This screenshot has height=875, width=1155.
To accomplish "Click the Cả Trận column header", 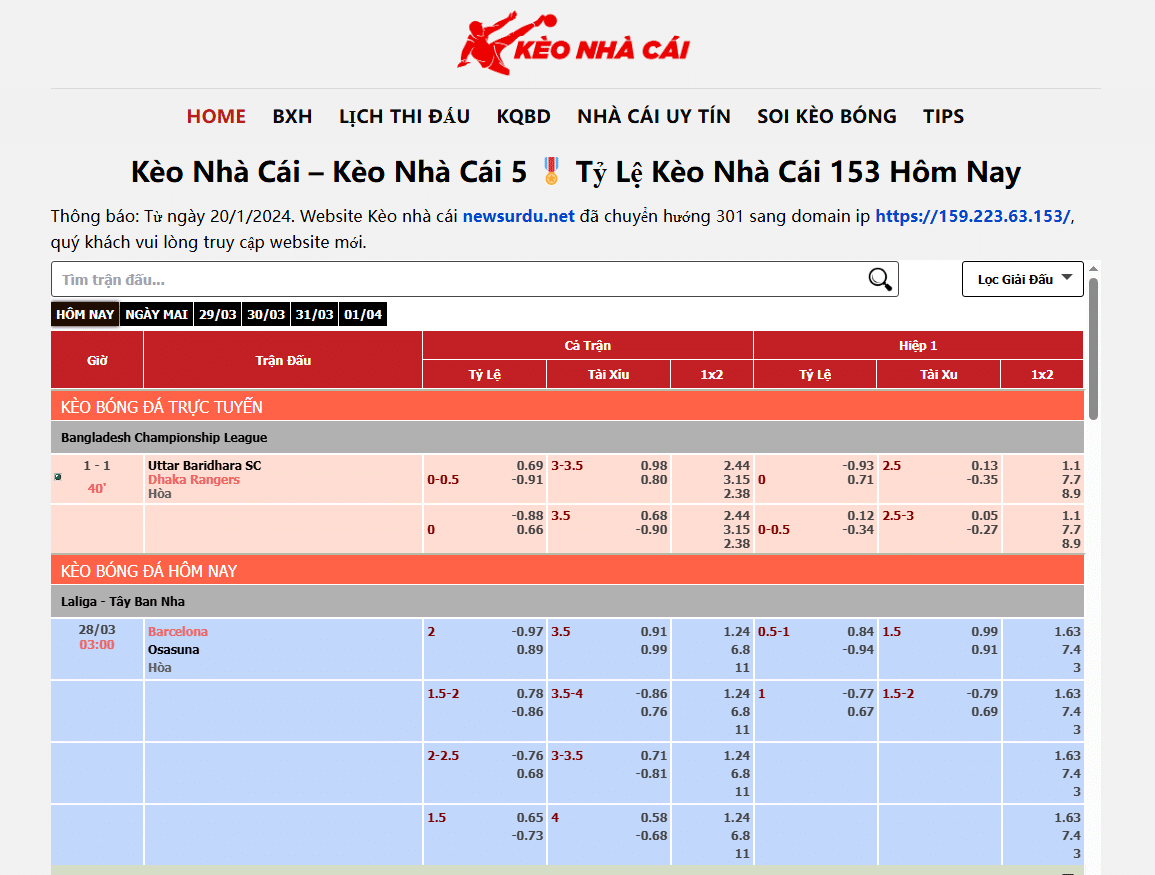I will coord(587,345).
